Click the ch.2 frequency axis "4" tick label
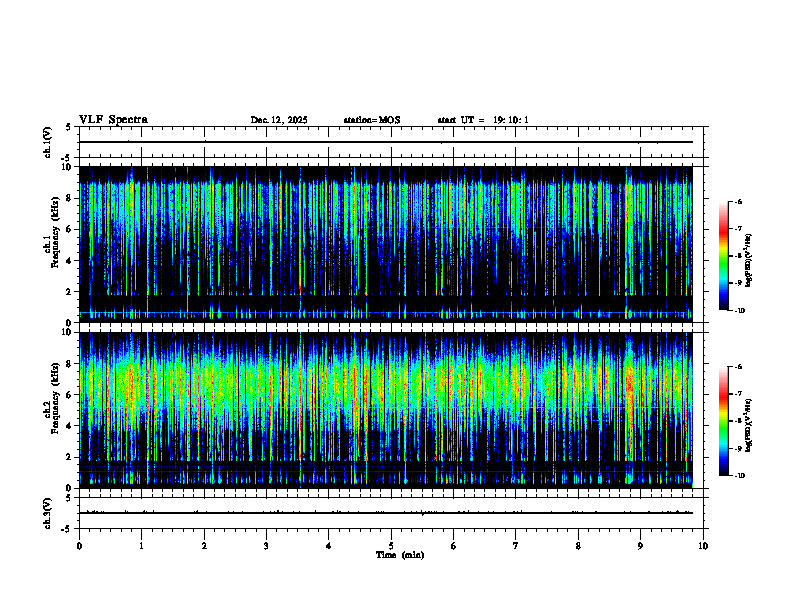This screenshot has width=792, height=612. pos(69,426)
